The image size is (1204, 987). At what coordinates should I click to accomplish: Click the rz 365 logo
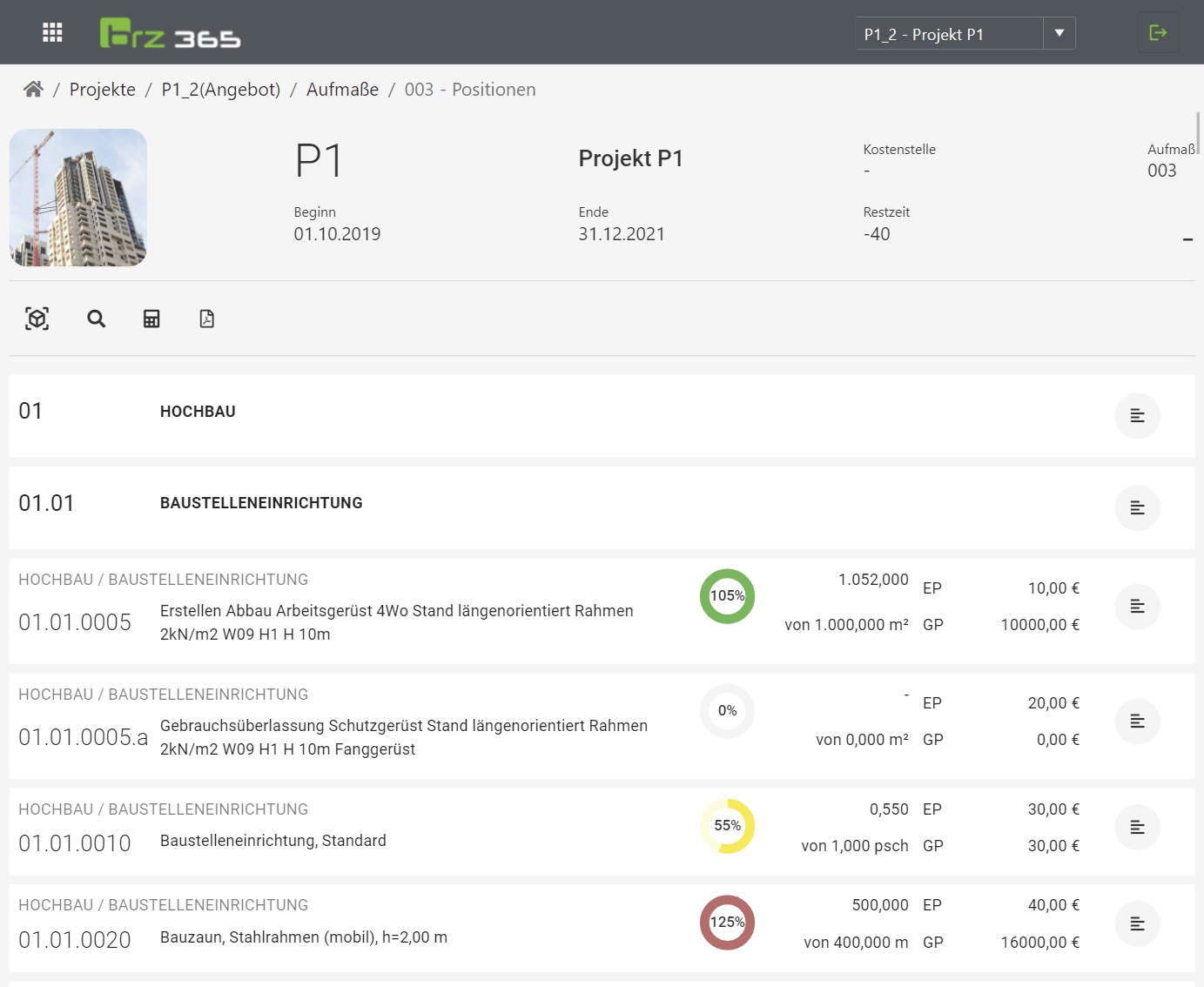point(171,34)
